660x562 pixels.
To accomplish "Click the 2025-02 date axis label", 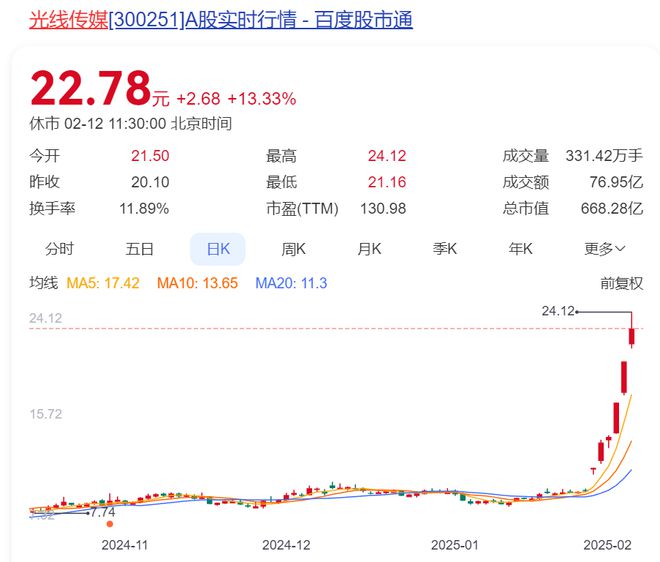I will (607, 545).
